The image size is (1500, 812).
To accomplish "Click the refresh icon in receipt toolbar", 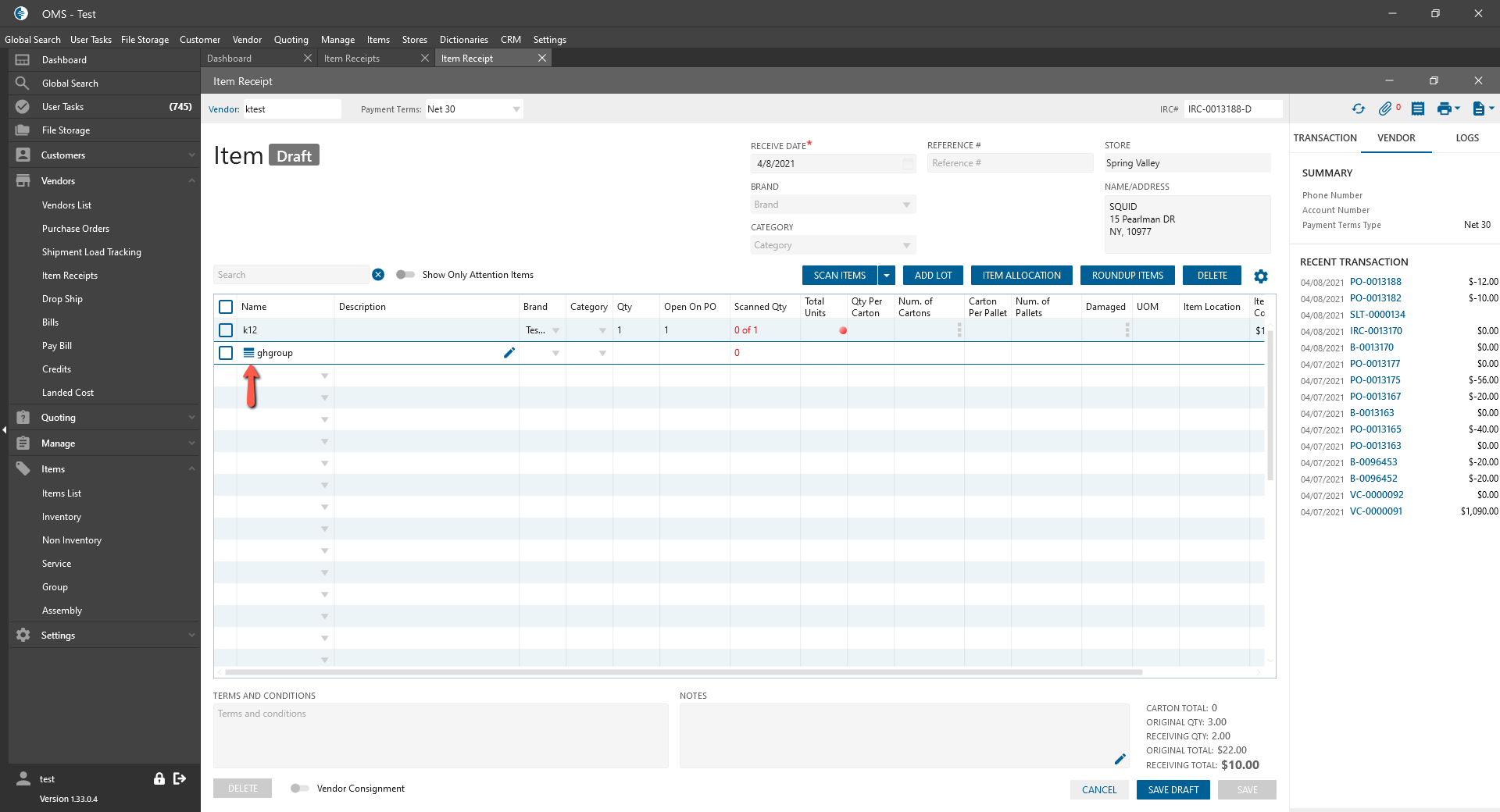I will pos(1359,109).
